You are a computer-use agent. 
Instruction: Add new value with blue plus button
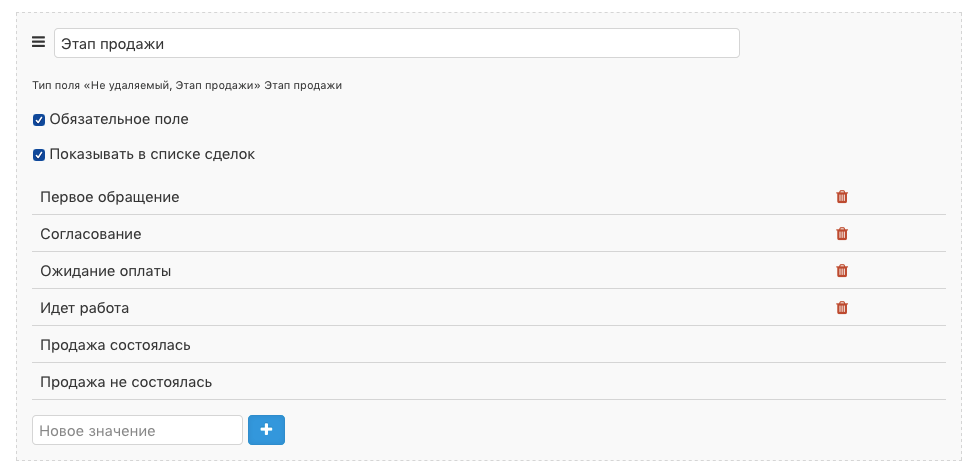pyautogui.click(x=266, y=430)
